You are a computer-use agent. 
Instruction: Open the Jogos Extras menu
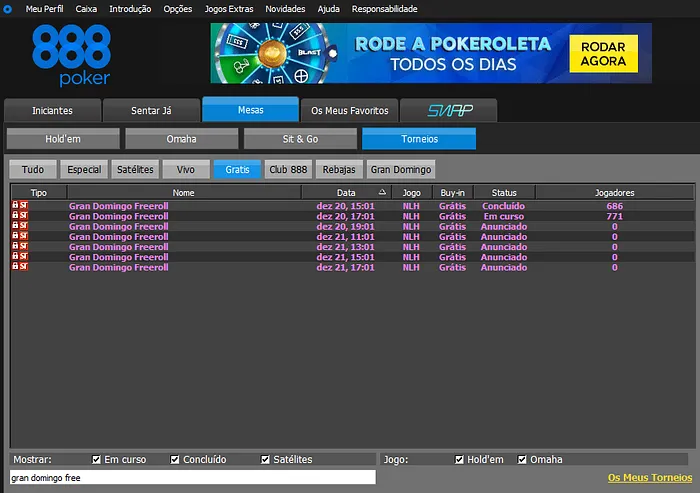point(229,9)
